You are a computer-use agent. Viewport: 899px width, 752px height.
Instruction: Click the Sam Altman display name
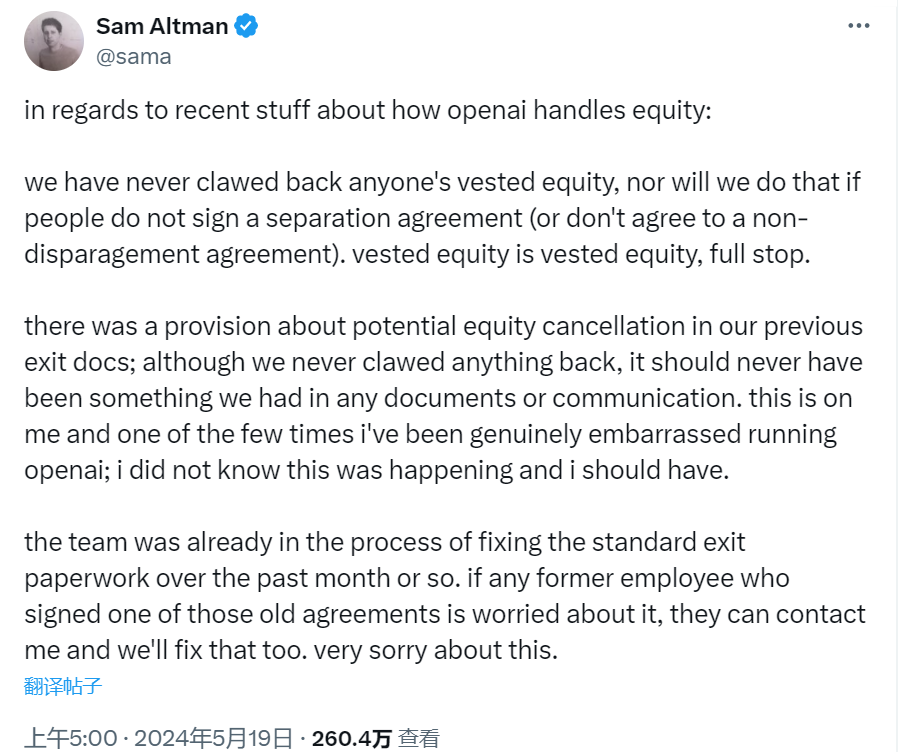[x=162, y=26]
